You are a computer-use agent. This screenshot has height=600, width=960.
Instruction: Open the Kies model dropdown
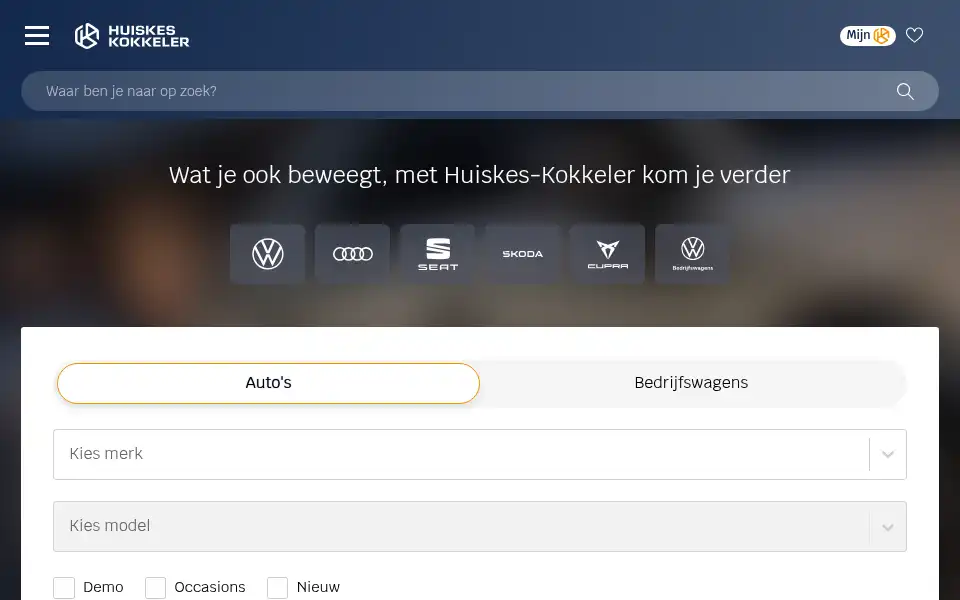pos(479,527)
